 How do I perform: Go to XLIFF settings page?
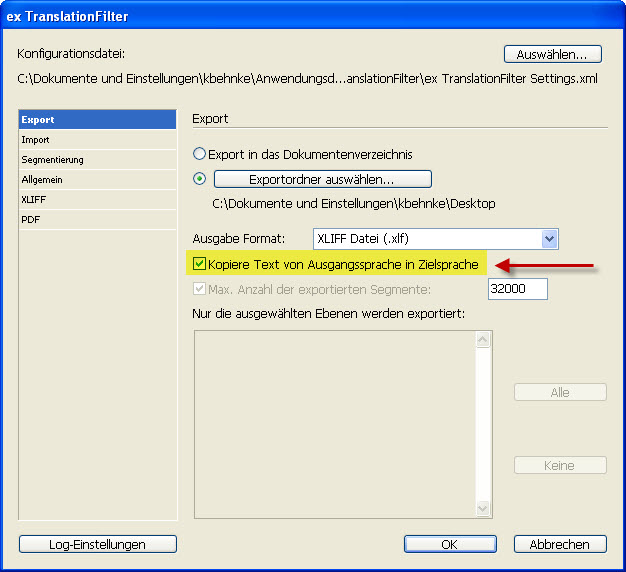tap(97, 199)
